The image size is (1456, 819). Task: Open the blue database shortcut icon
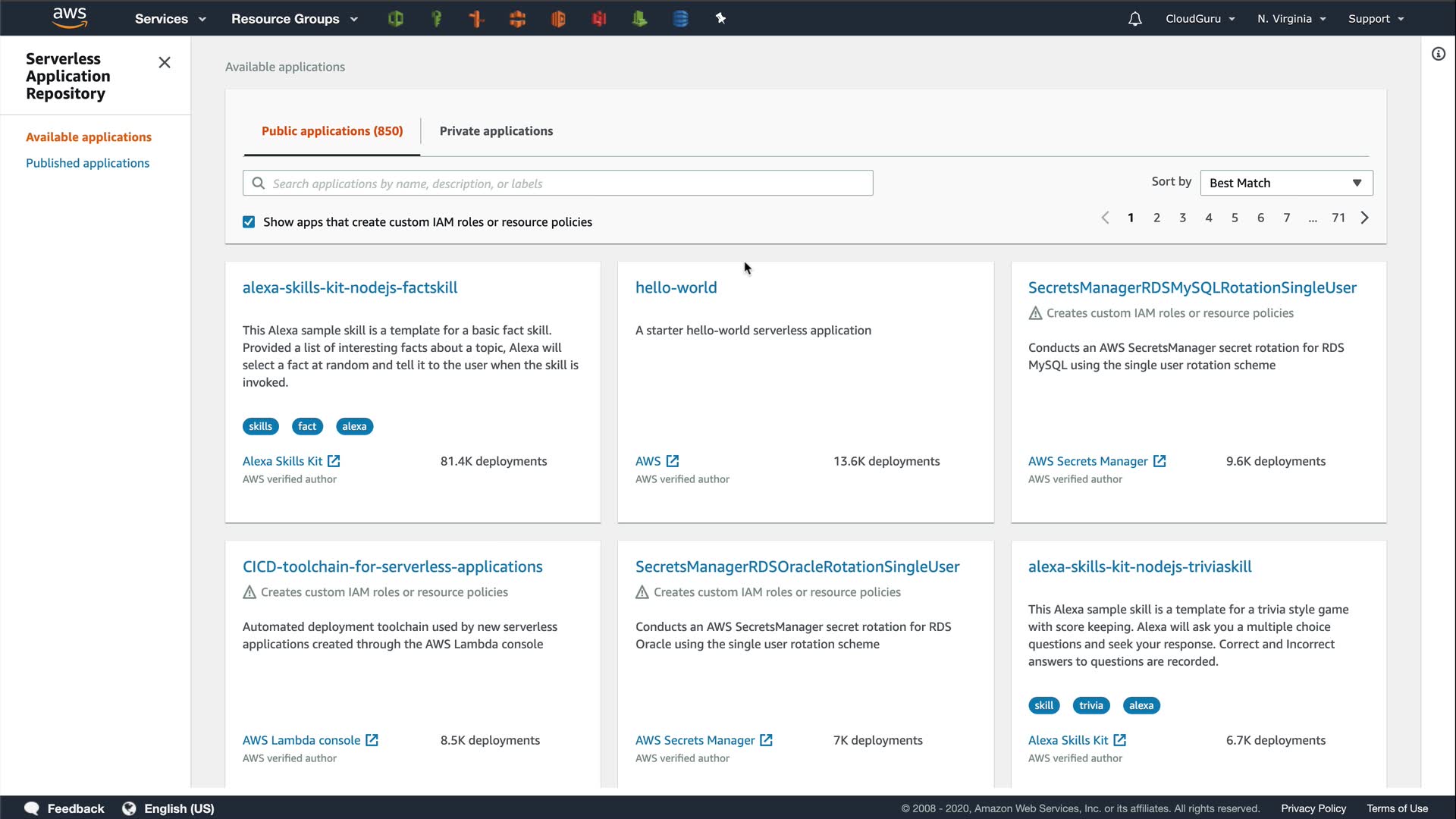(680, 19)
